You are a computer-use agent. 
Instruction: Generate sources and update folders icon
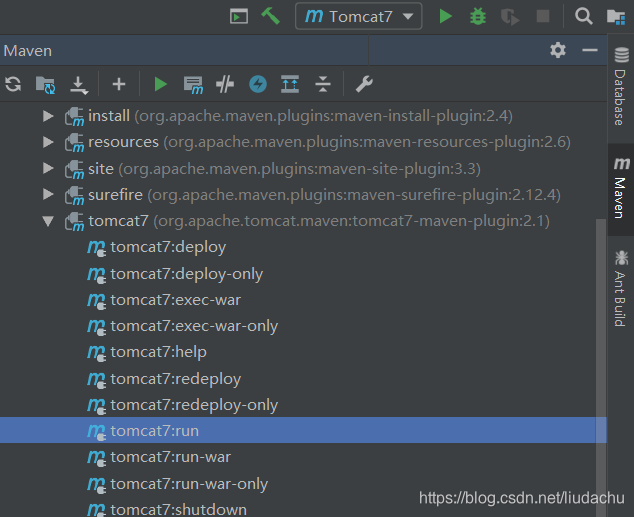pyautogui.click(x=45, y=85)
